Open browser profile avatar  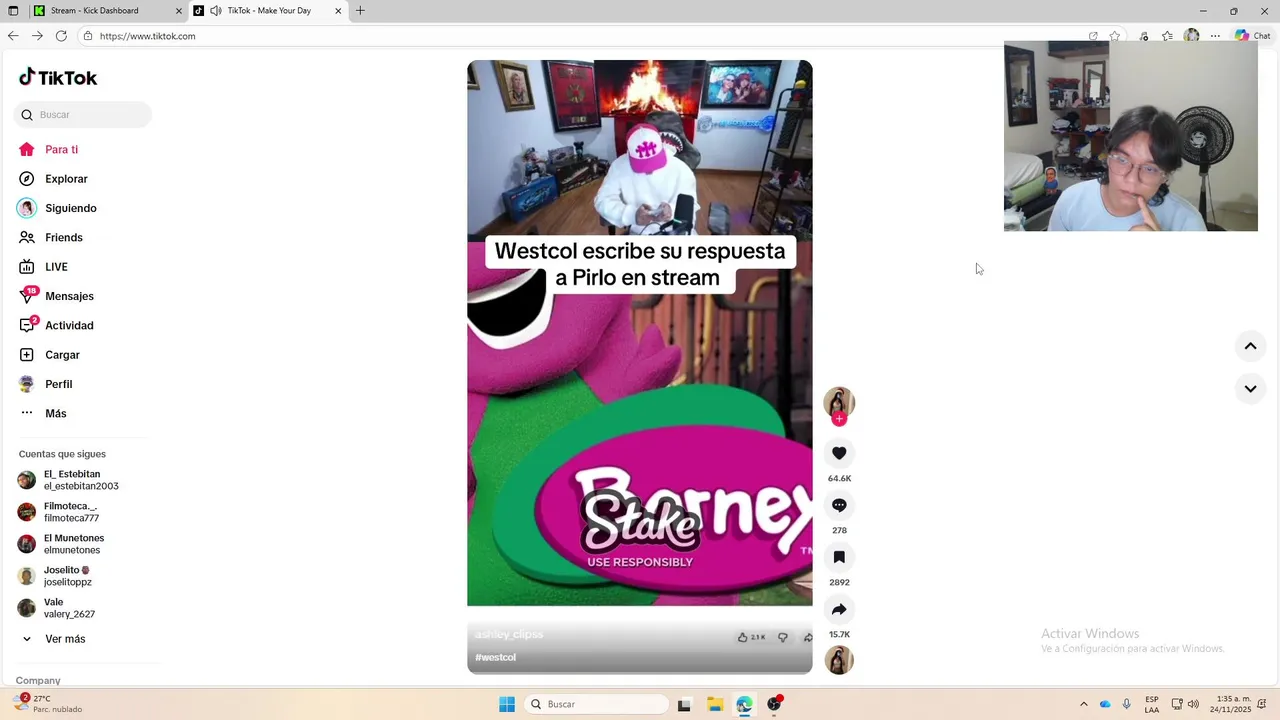1191,36
